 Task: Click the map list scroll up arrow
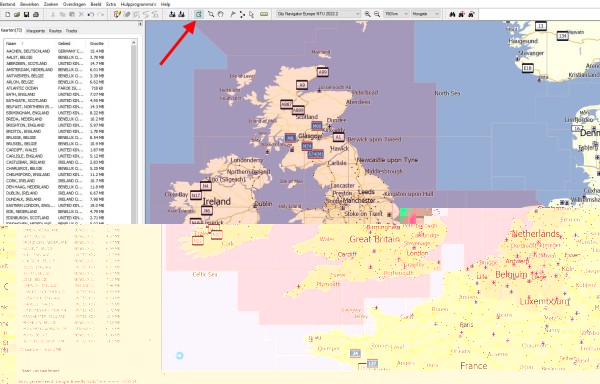click(134, 42)
